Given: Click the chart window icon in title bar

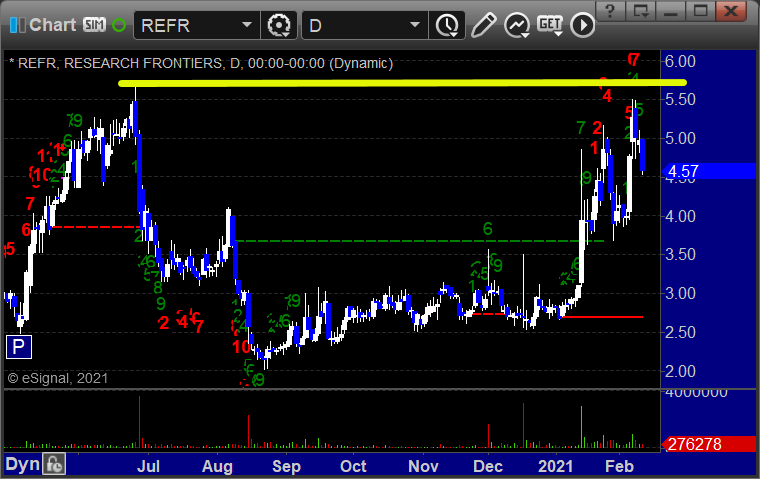Looking at the screenshot, I should coord(17,25).
